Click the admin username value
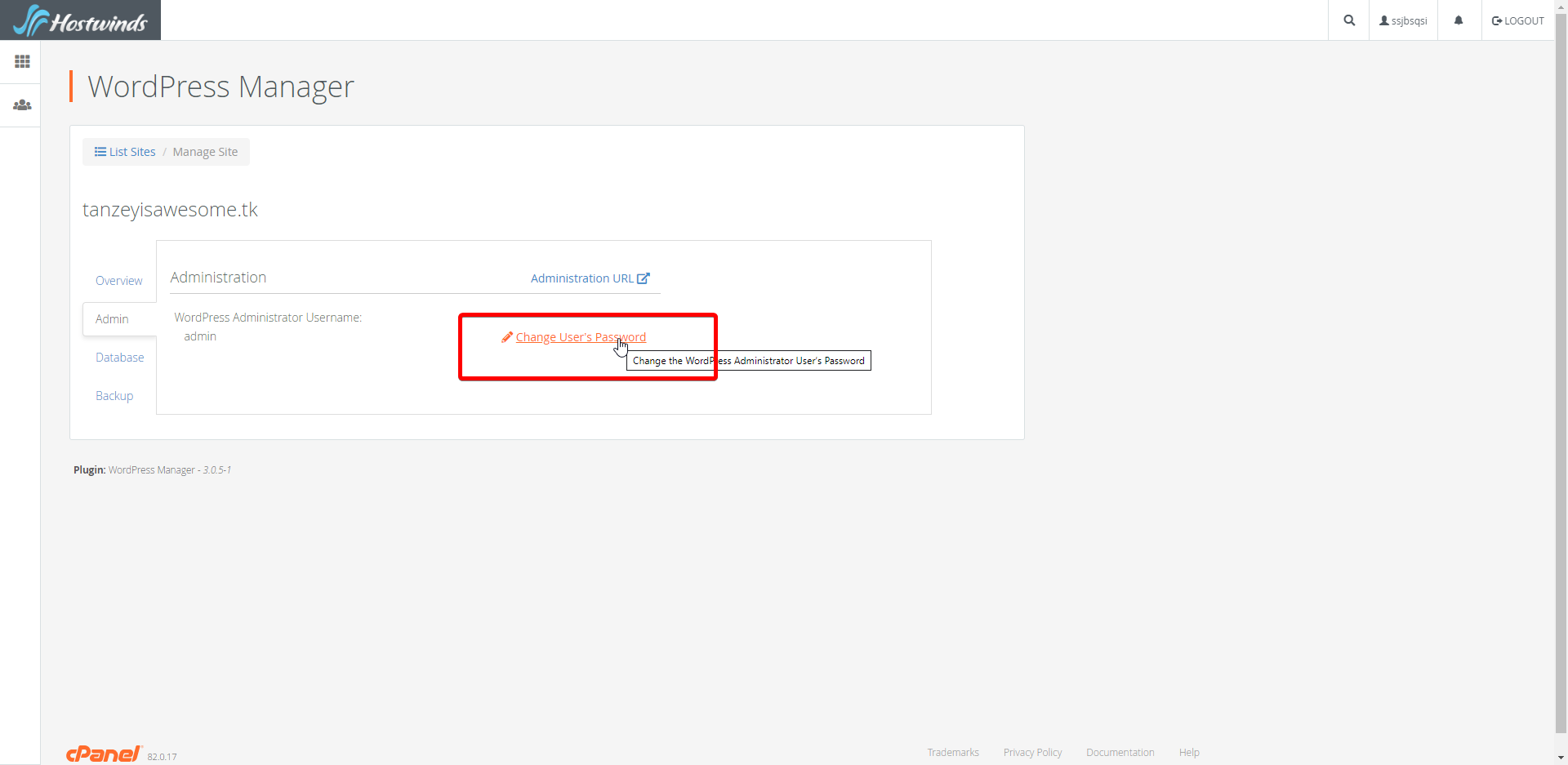The width and height of the screenshot is (1568, 765). 200,336
